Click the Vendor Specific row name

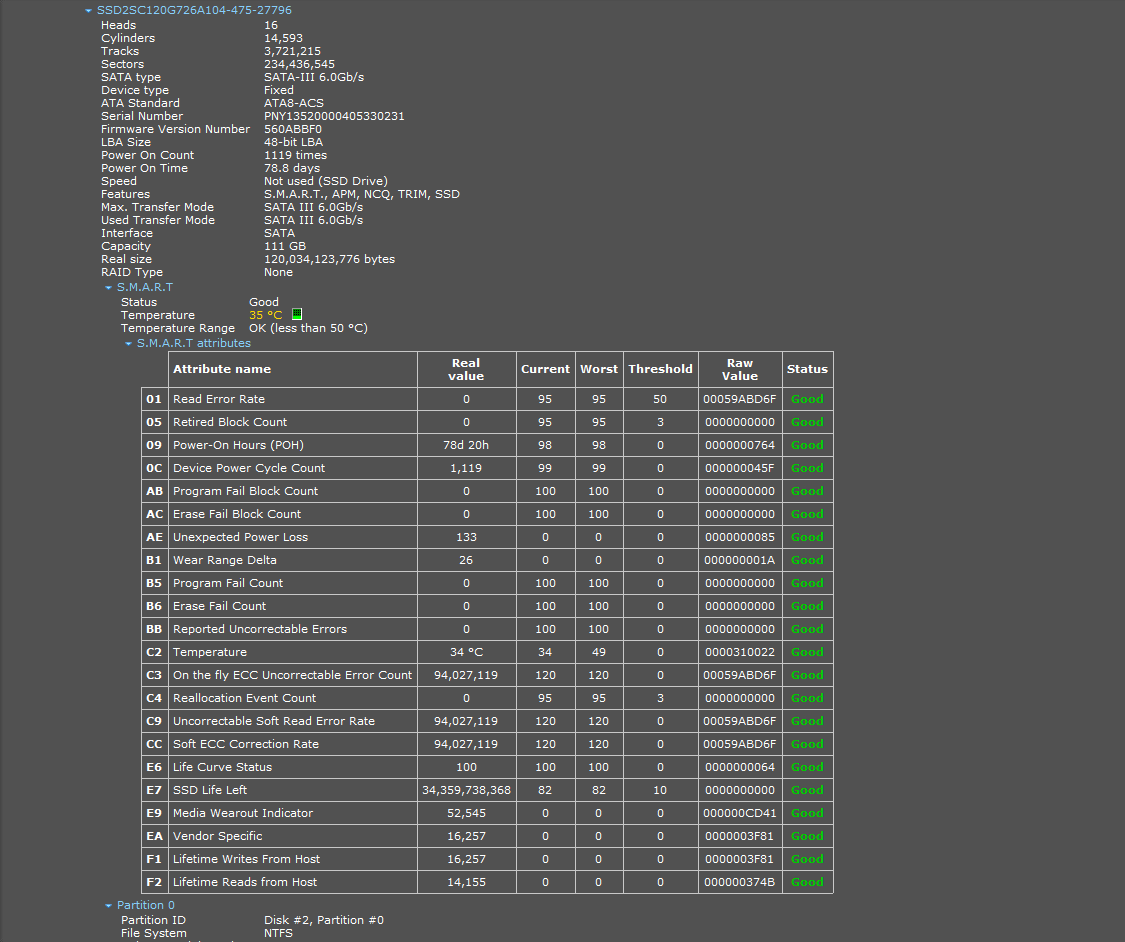tap(217, 835)
